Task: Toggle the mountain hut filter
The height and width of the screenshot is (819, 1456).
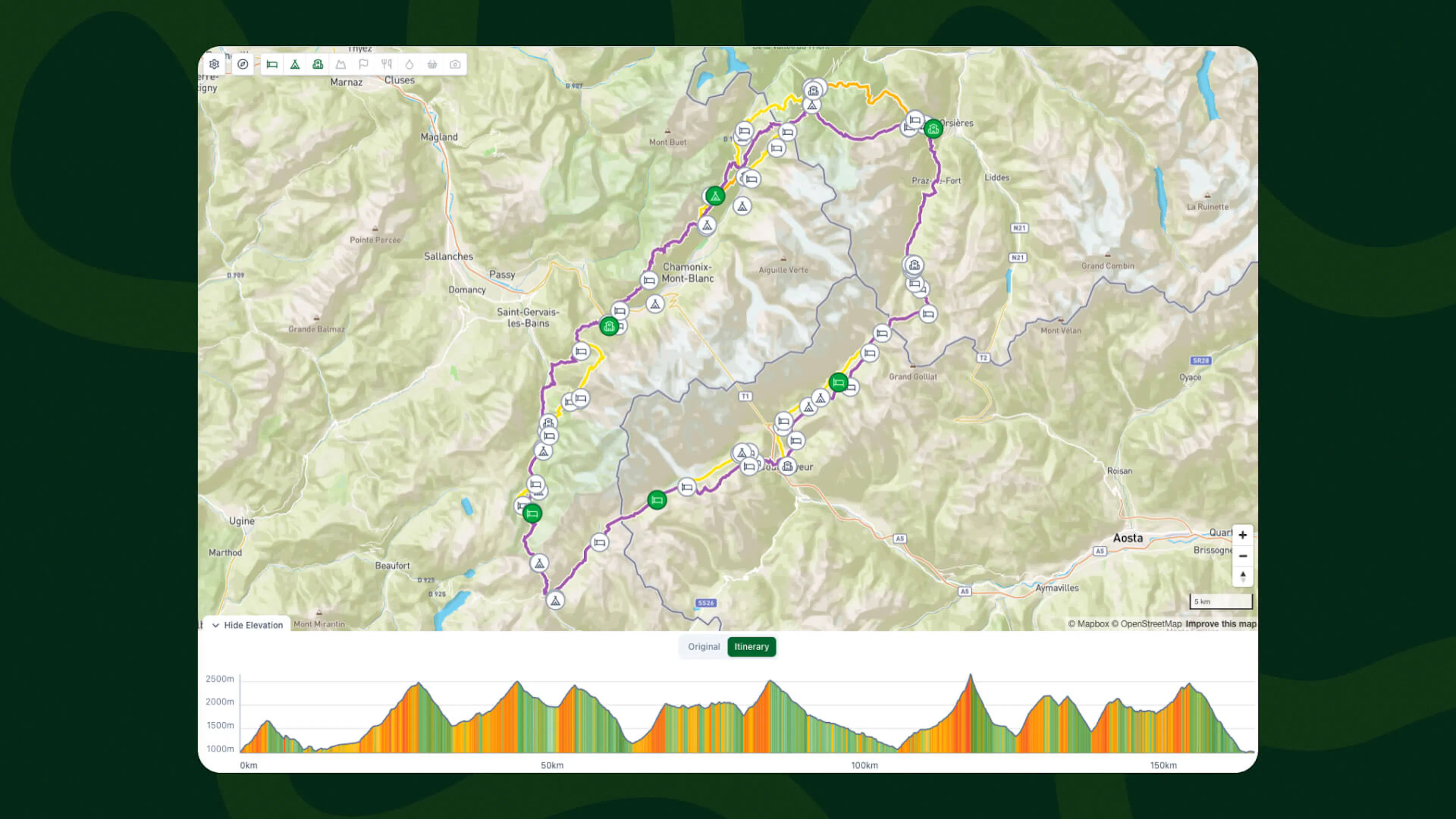Action: (318, 64)
